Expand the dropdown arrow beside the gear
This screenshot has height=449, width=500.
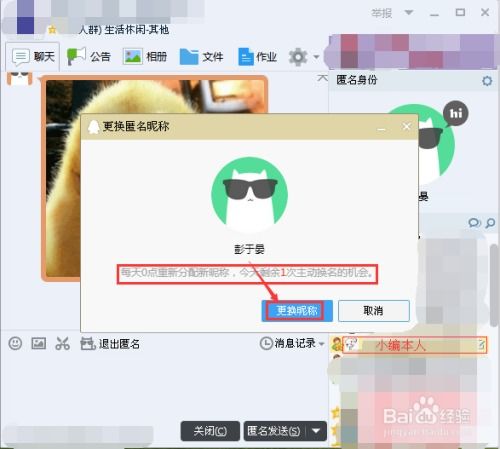pyautogui.click(x=316, y=57)
